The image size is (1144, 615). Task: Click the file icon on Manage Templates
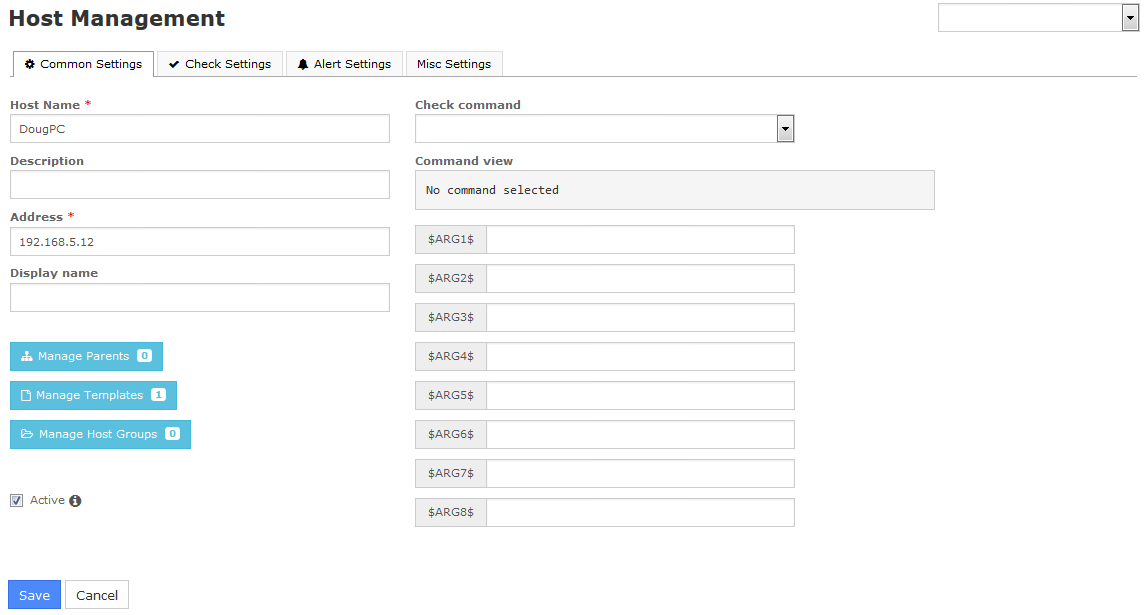(x=26, y=395)
